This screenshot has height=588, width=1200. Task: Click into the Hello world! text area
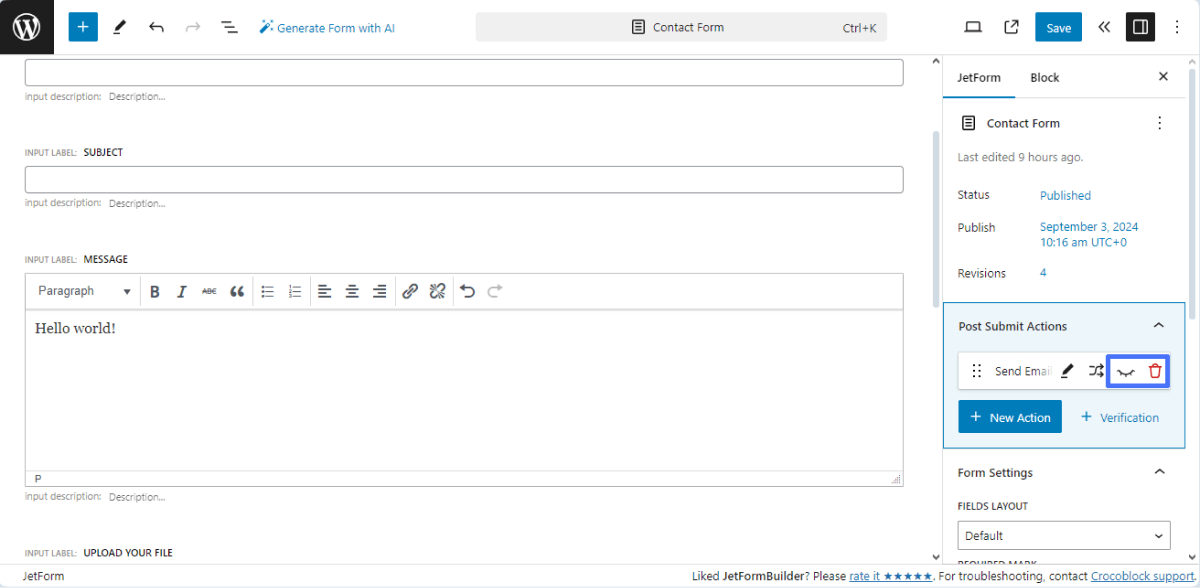click(464, 390)
